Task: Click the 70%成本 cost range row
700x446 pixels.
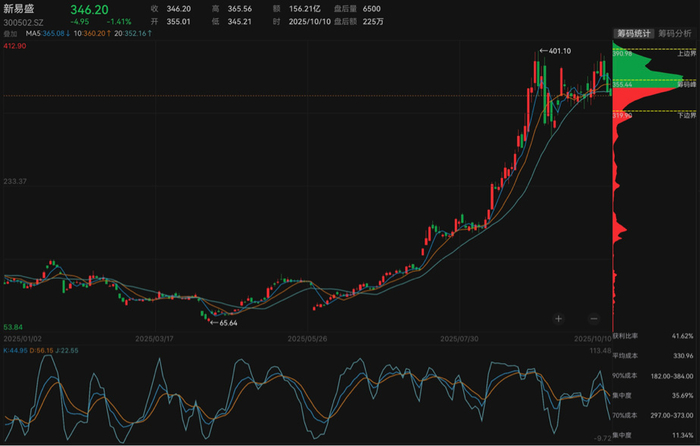Action: pos(652,415)
